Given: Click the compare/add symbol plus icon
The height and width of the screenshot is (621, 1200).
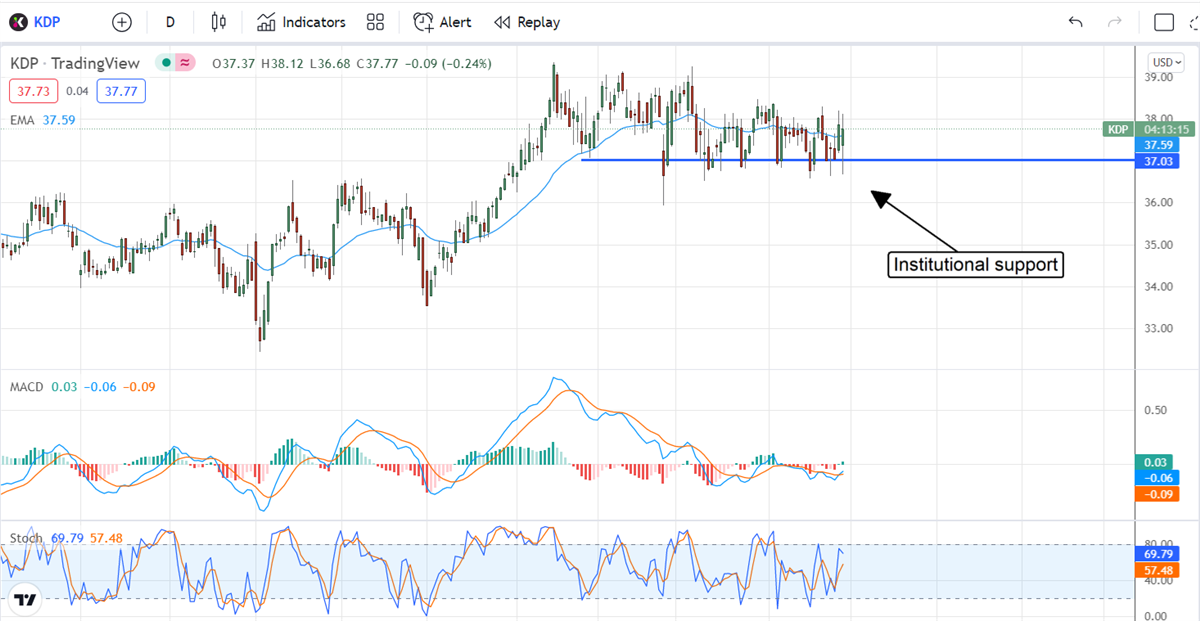Looking at the screenshot, I should pos(122,22).
